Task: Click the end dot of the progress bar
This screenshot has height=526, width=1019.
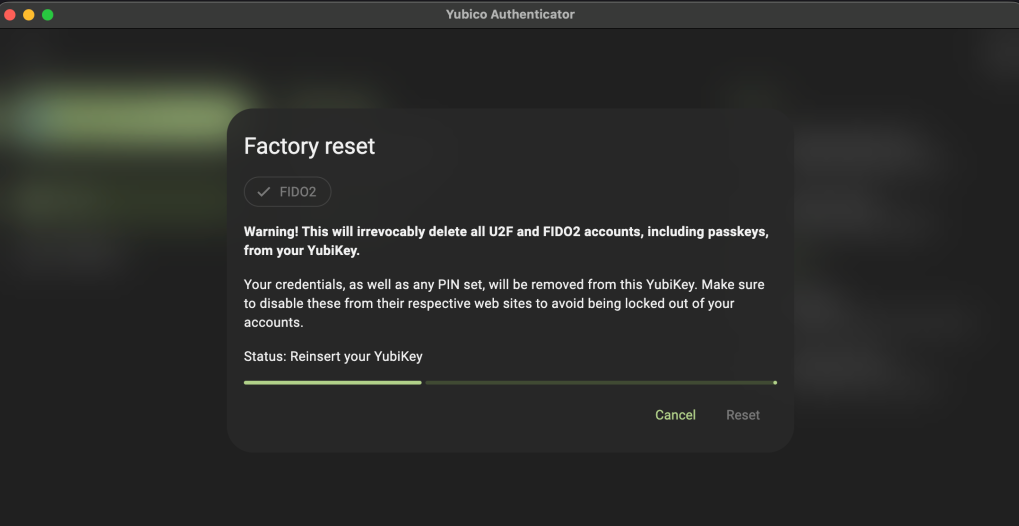Action: pos(775,382)
